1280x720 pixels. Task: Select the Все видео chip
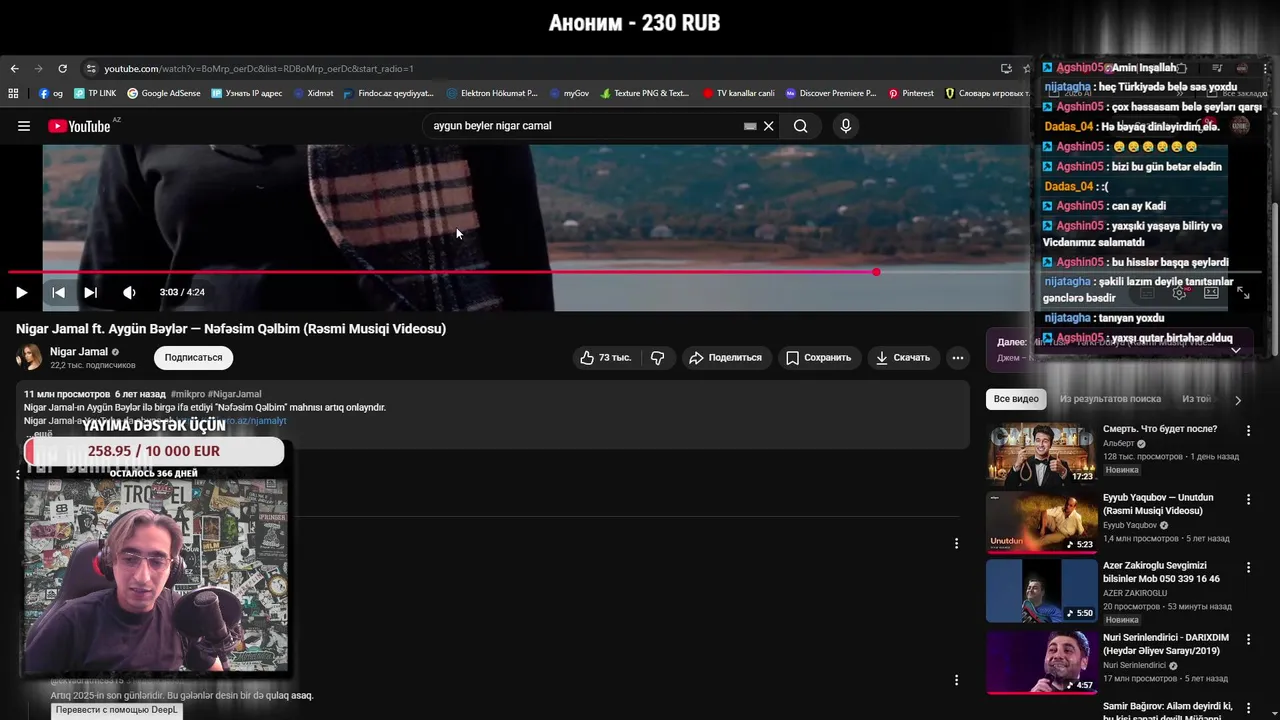pyautogui.click(x=1016, y=399)
